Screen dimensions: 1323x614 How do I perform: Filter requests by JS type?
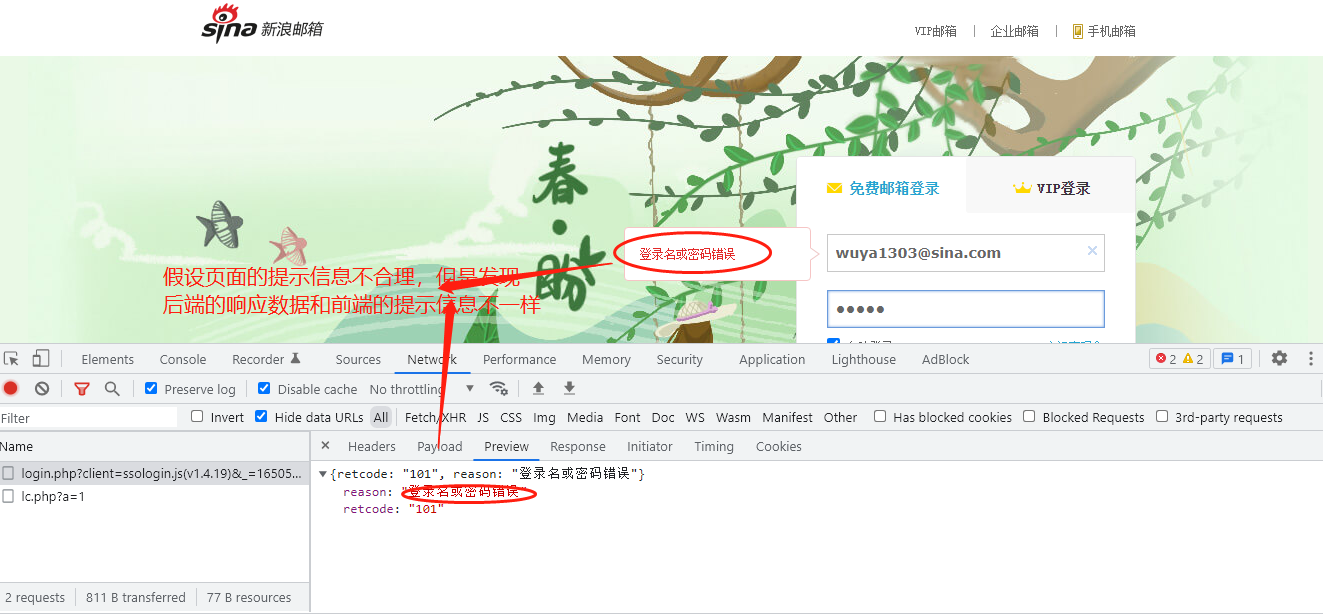point(483,417)
